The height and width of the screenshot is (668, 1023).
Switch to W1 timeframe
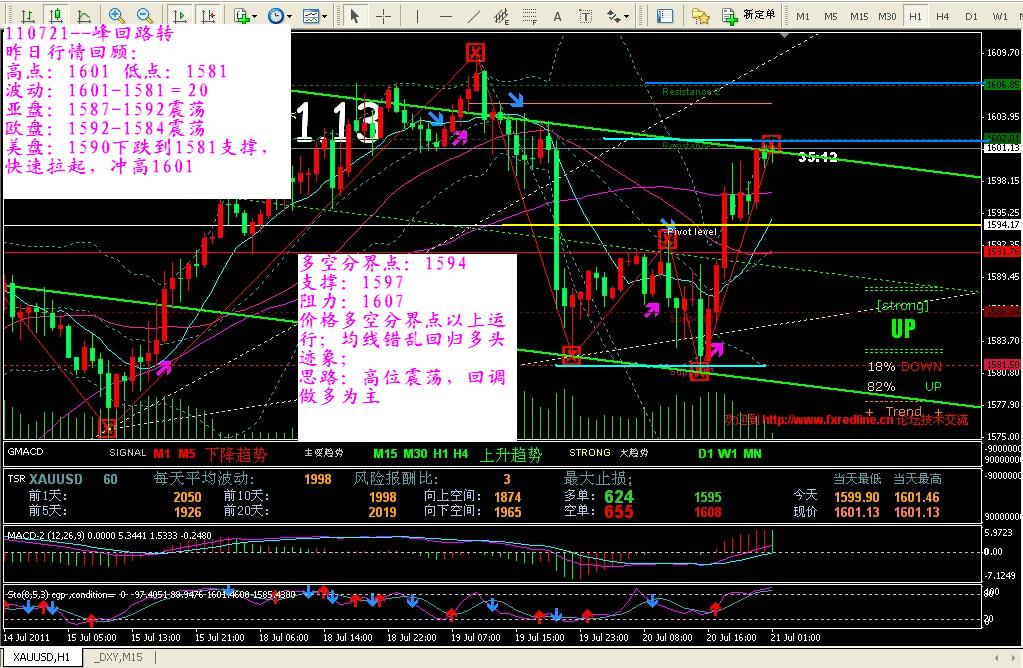coord(1000,16)
